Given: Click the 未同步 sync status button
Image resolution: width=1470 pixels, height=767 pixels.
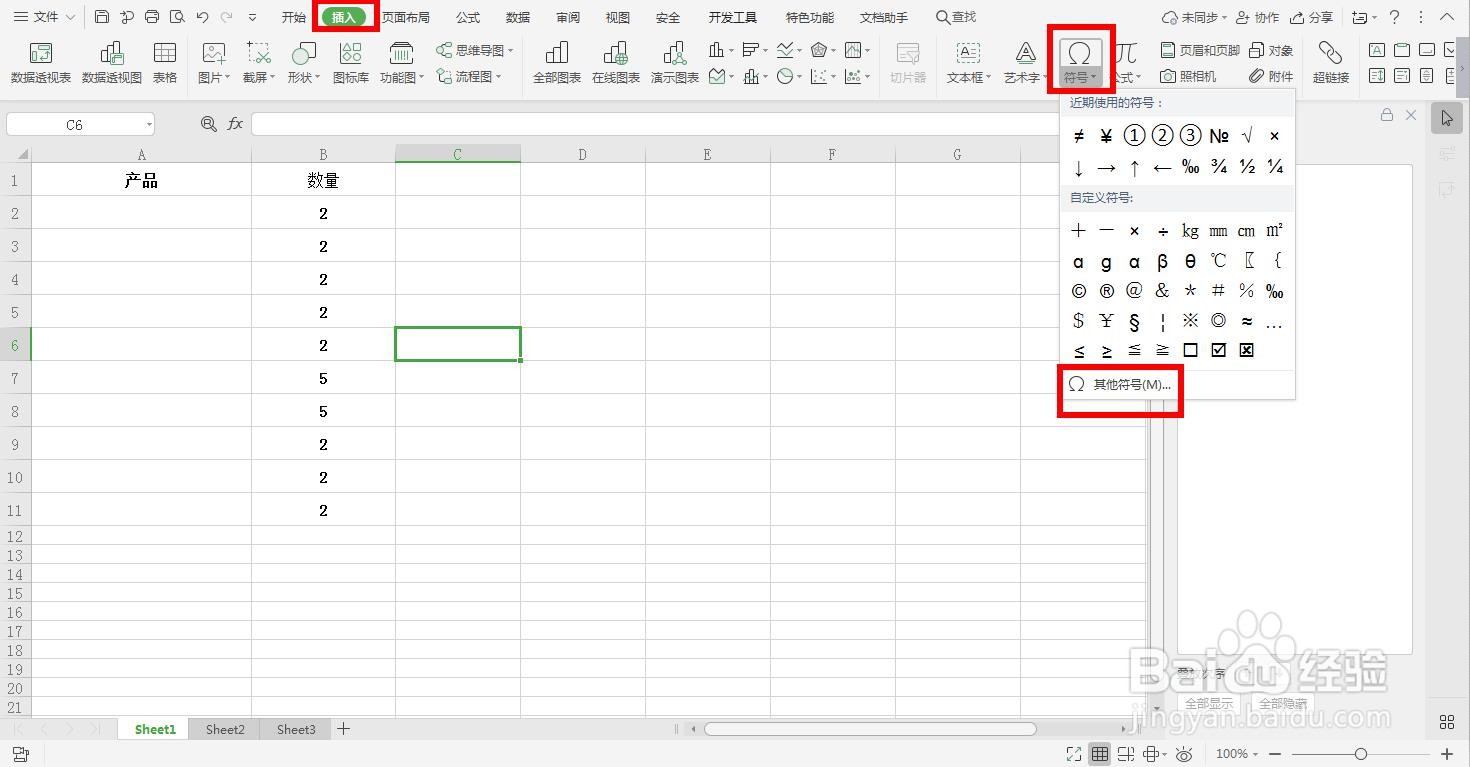Looking at the screenshot, I should pos(1193,17).
